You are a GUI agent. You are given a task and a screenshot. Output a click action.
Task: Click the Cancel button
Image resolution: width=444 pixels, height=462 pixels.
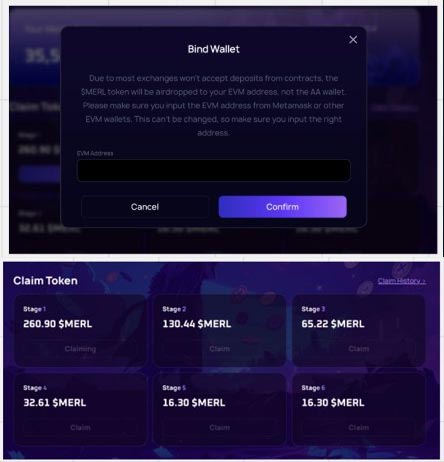pyautogui.click(x=145, y=207)
